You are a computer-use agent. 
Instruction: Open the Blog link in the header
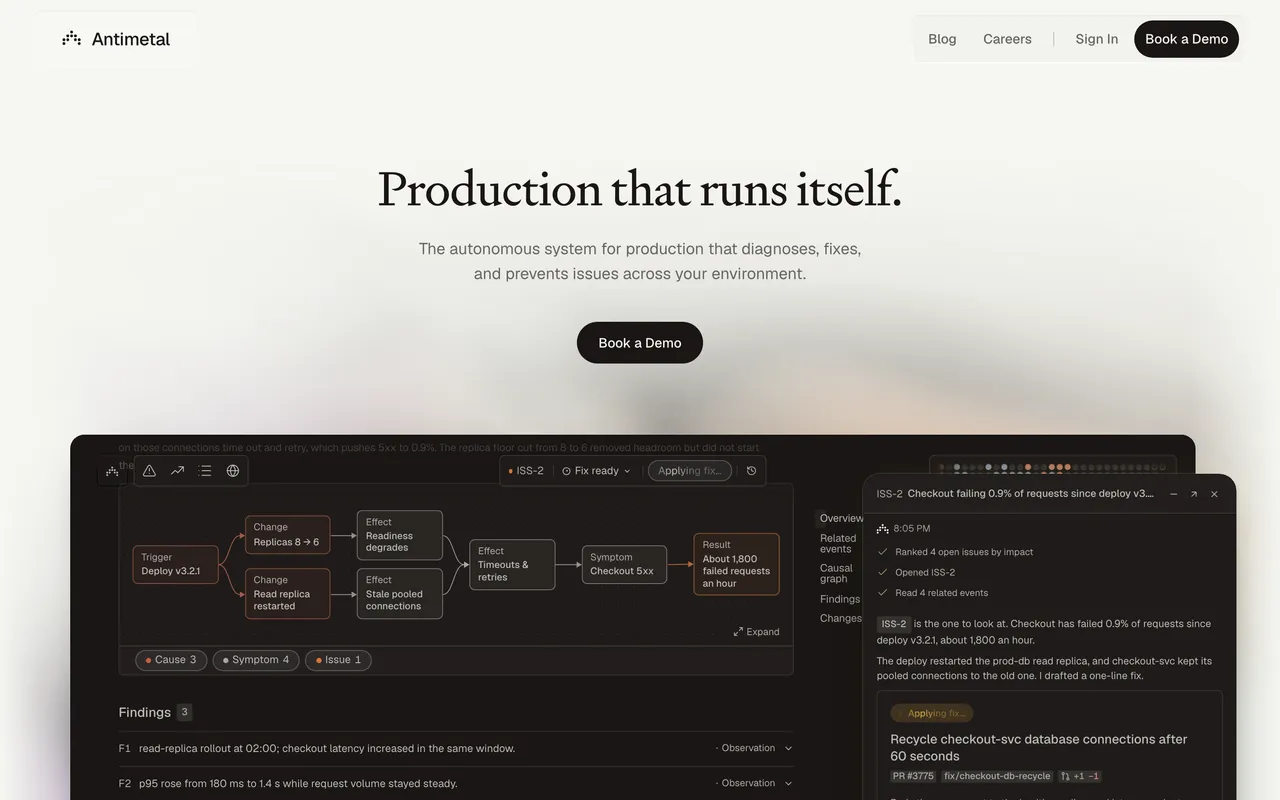[942, 39]
